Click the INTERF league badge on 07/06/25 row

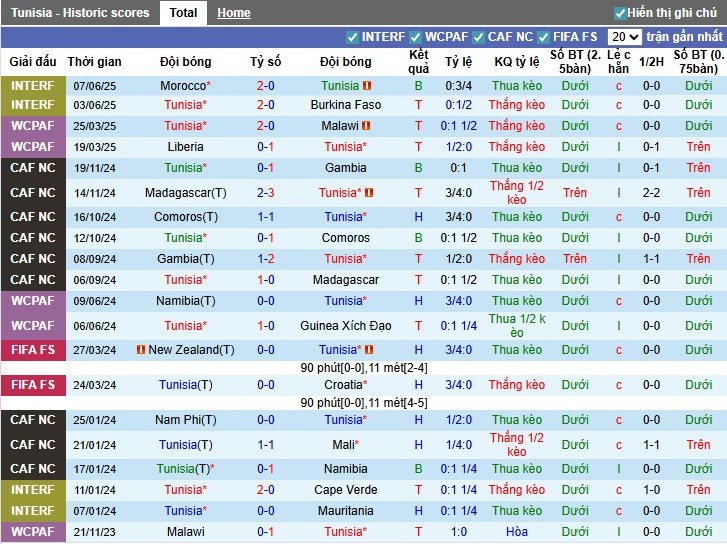(33, 86)
